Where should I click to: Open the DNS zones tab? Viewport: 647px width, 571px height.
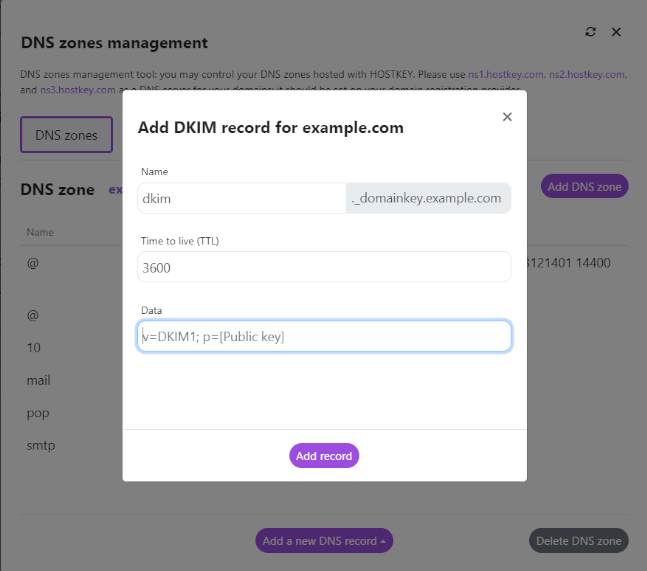pos(66,135)
